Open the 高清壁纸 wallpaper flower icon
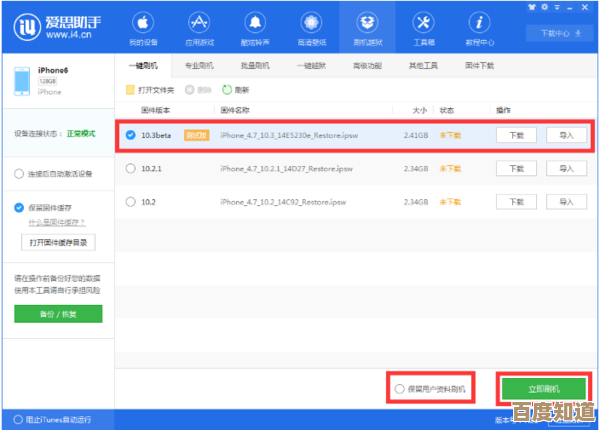Viewport: 600px width, 430px height. click(x=310, y=23)
